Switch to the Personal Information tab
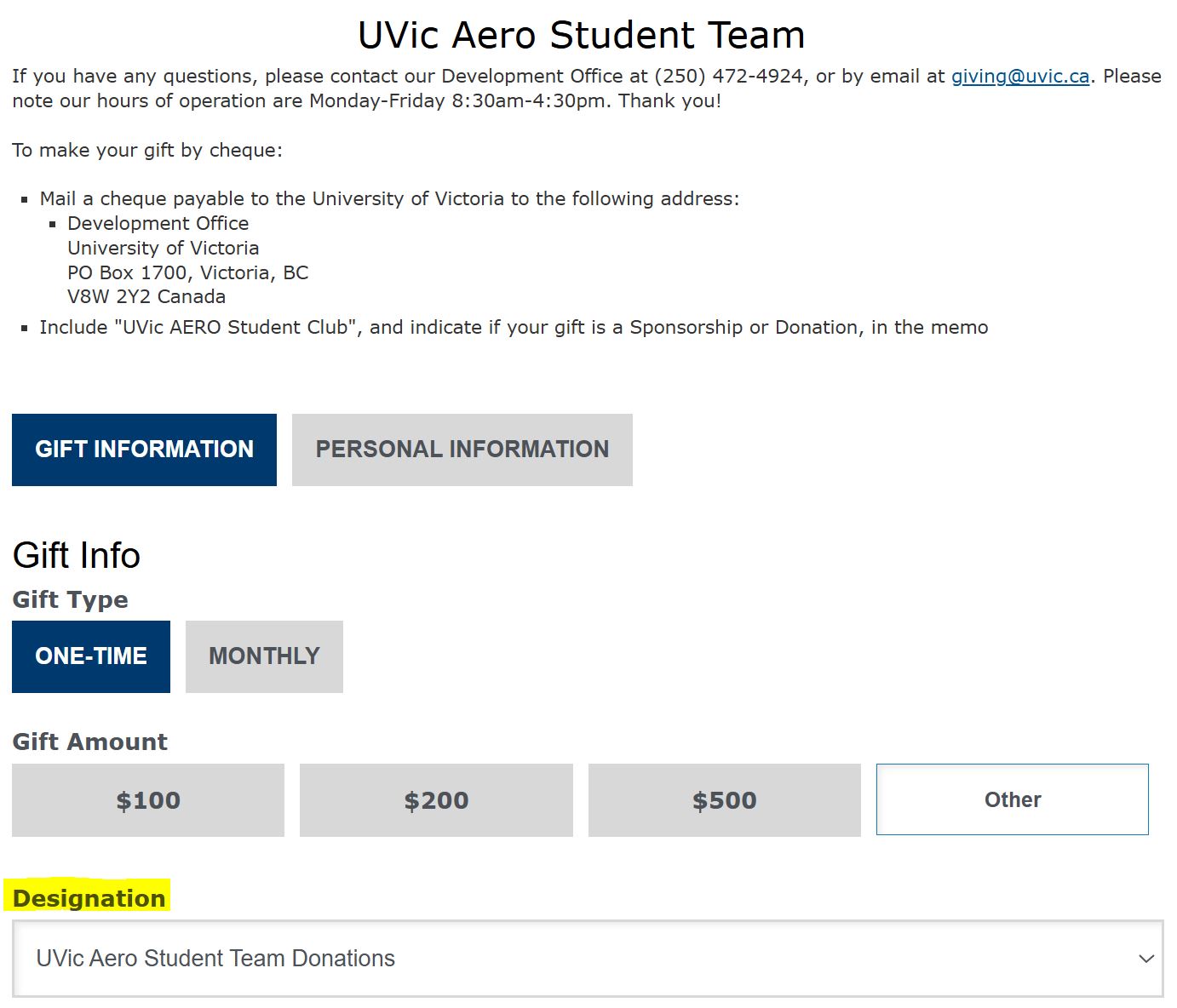This screenshot has height=1008, width=1177. (462, 450)
